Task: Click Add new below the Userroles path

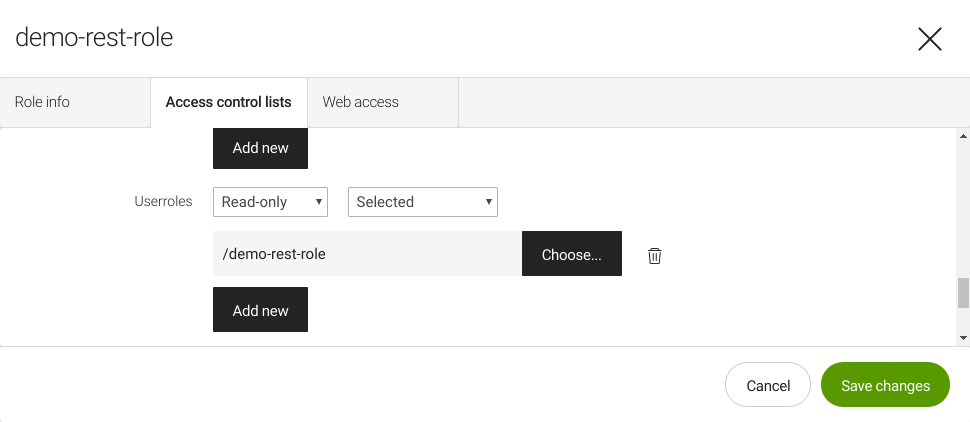Action: (260, 310)
